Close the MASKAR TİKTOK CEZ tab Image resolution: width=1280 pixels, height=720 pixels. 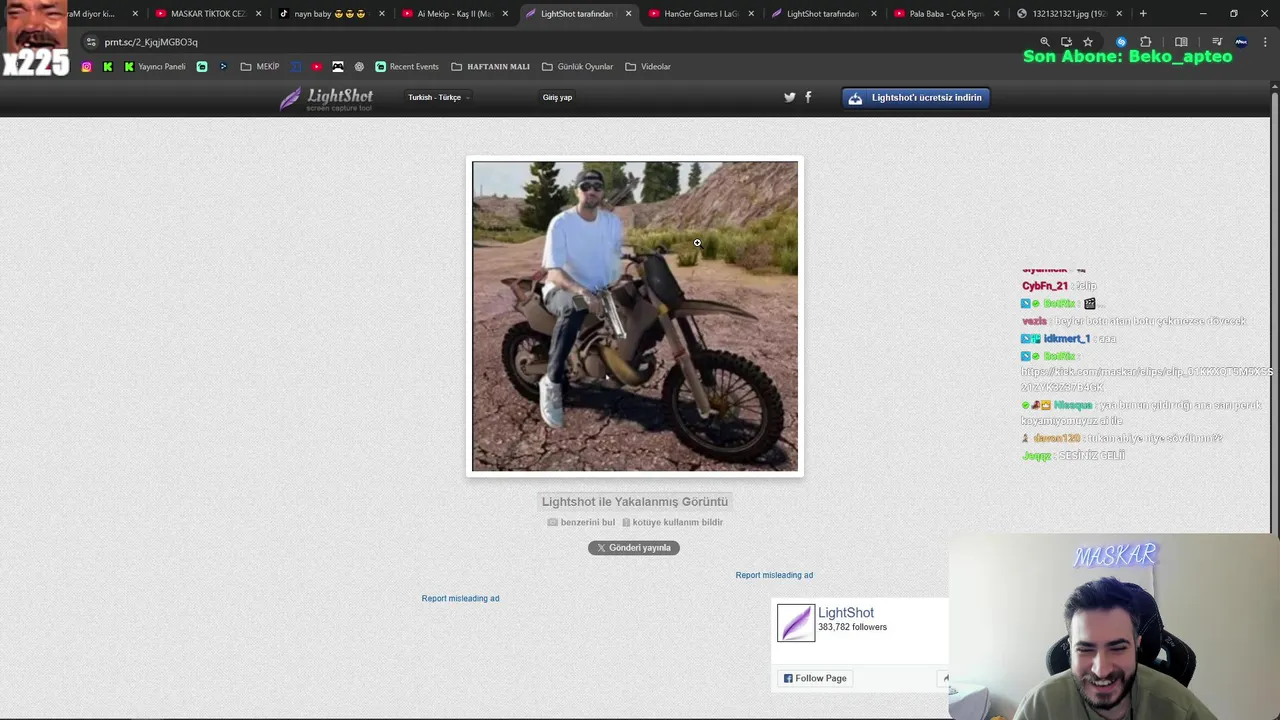click(259, 14)
